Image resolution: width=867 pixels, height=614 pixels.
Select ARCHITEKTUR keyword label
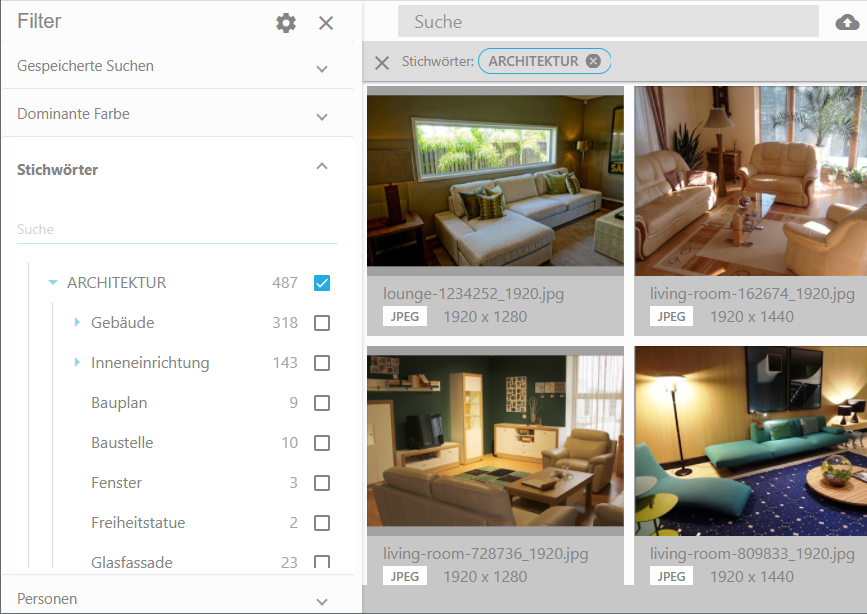pos(117,283)
